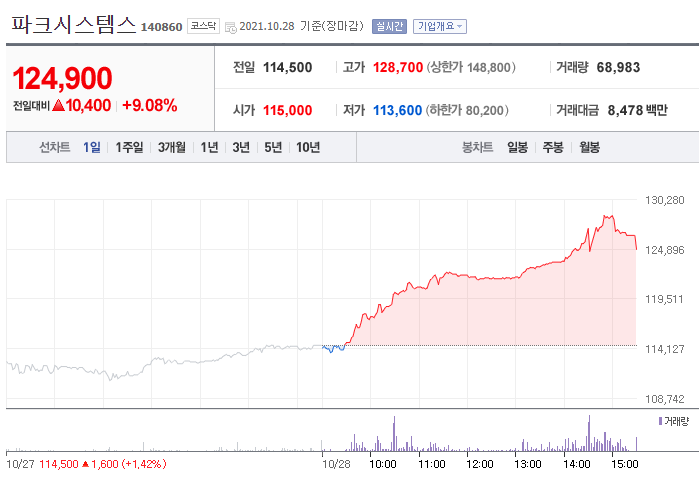Click the trading value 8,478 백만
Image resolution: width=699 pixels, height=482 pixels.
pyautogui.click(x=637, y=110)
